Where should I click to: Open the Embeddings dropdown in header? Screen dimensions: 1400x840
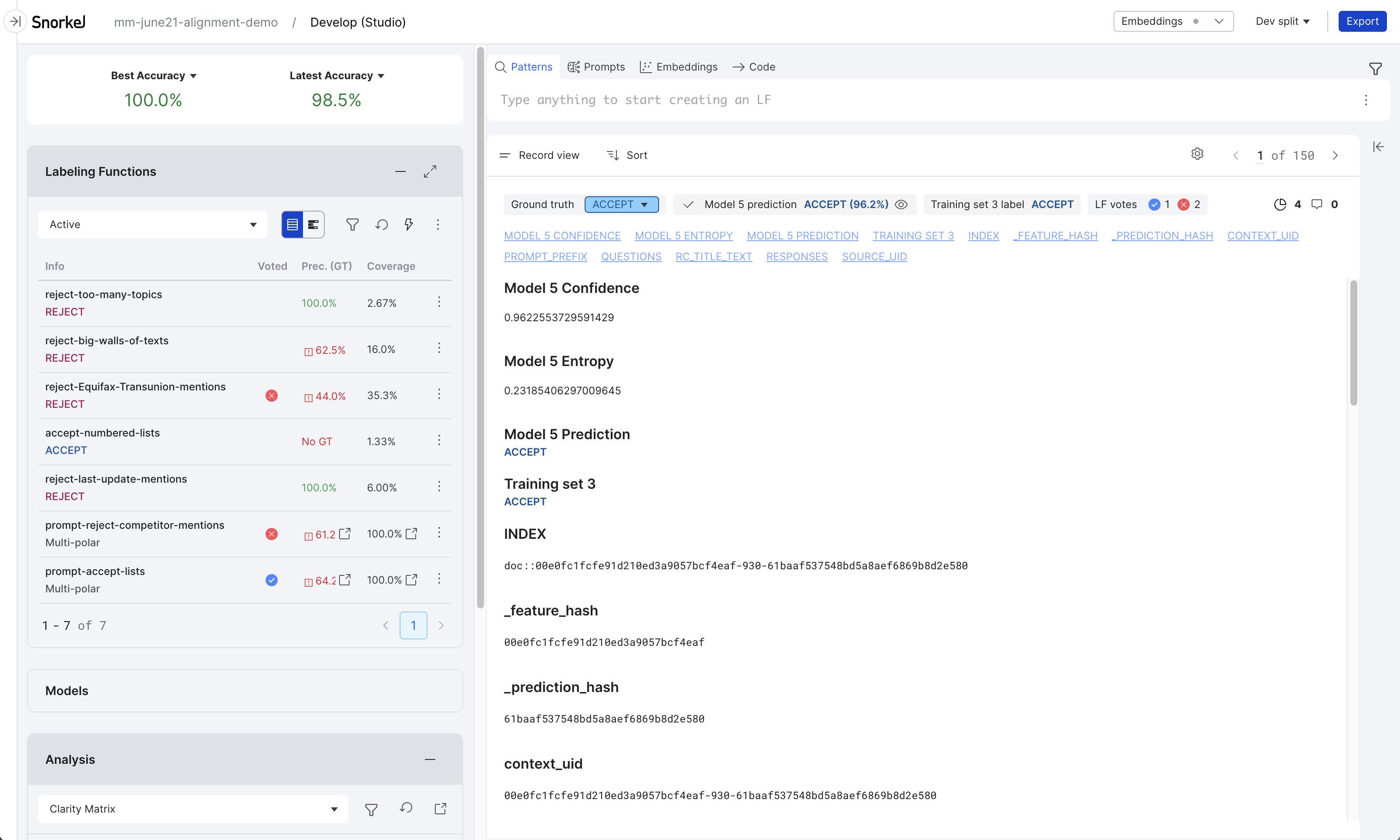coord(1173,21)
